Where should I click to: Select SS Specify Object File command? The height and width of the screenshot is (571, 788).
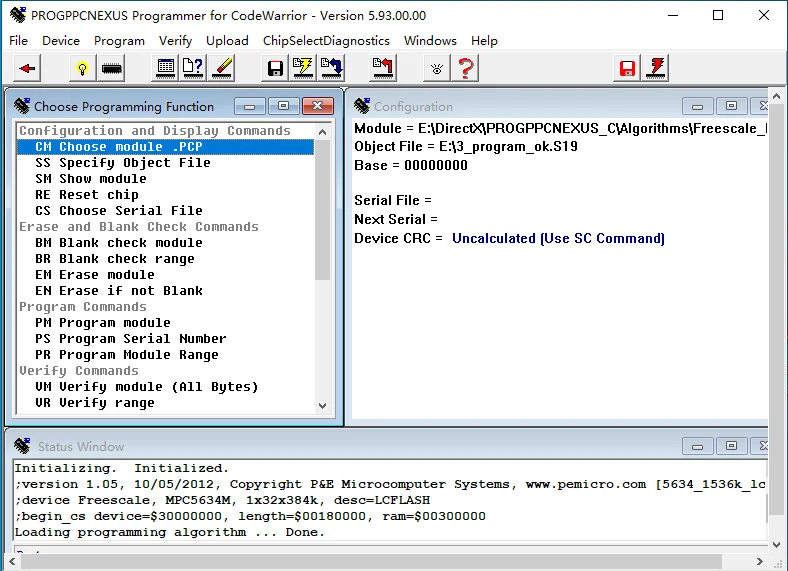123,163
